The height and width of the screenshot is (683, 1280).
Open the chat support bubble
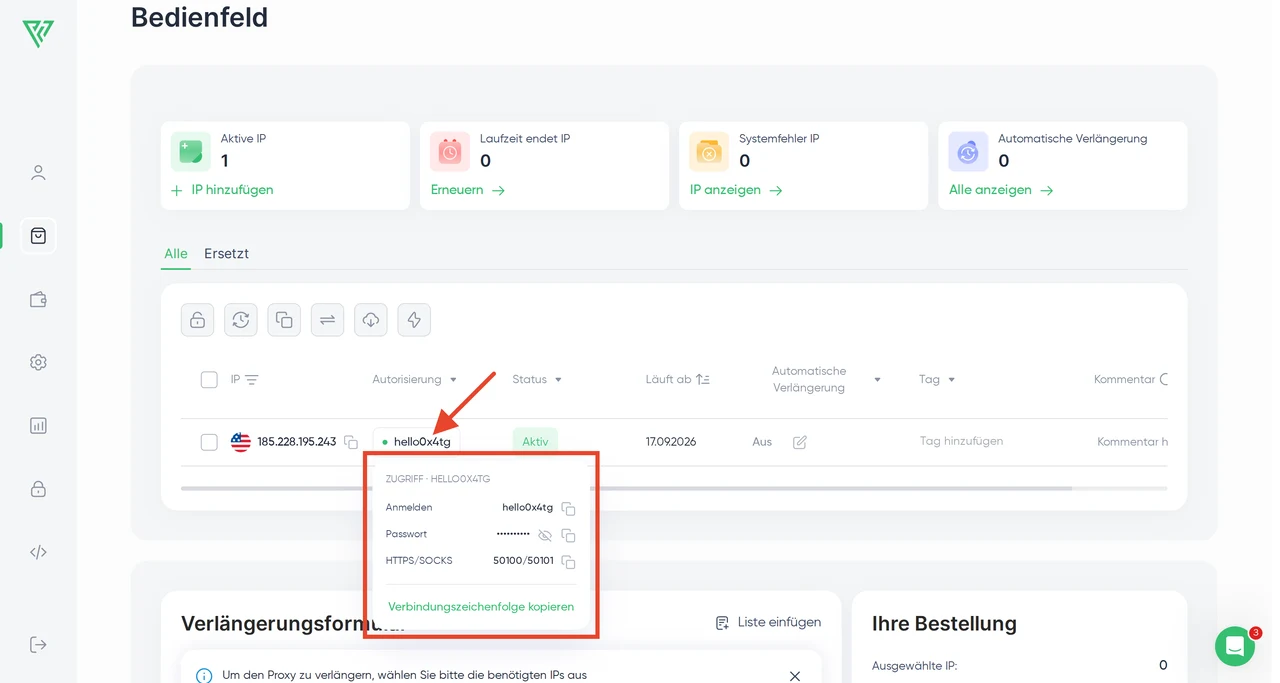1235,646
